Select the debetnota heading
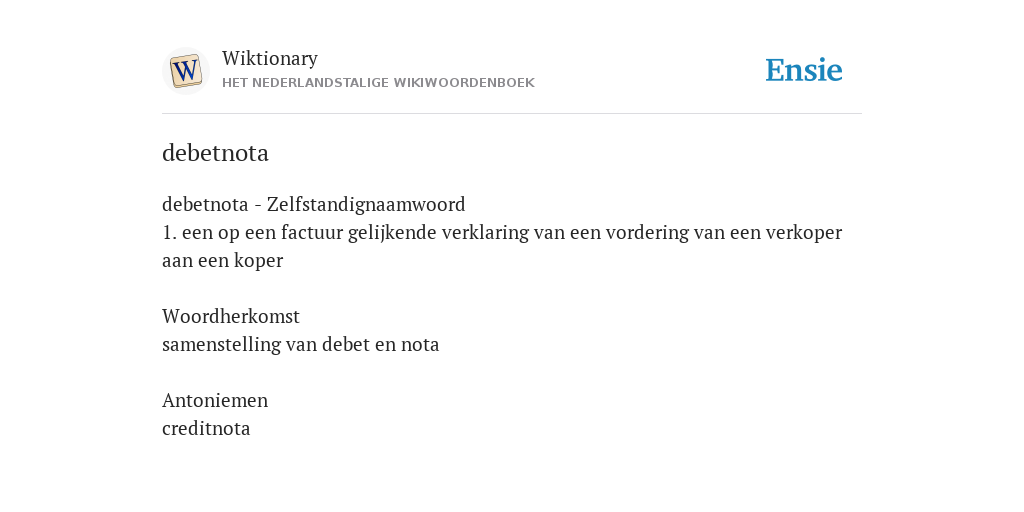Image resolution: width=1024 pixels, height=512 pixels. point(216,153)
